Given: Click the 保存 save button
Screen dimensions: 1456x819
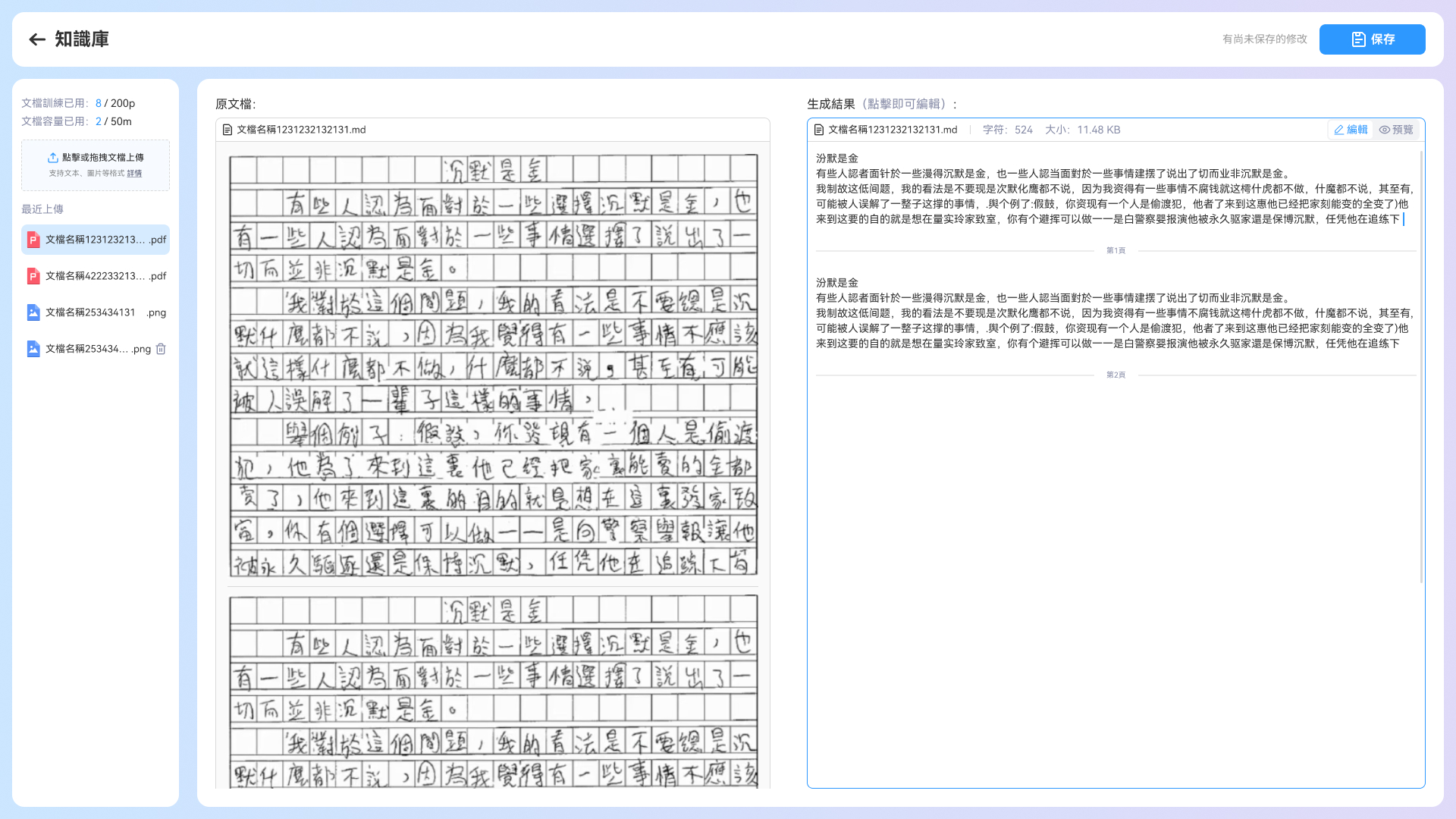Looking at the screenshot, I should 1372,39.
